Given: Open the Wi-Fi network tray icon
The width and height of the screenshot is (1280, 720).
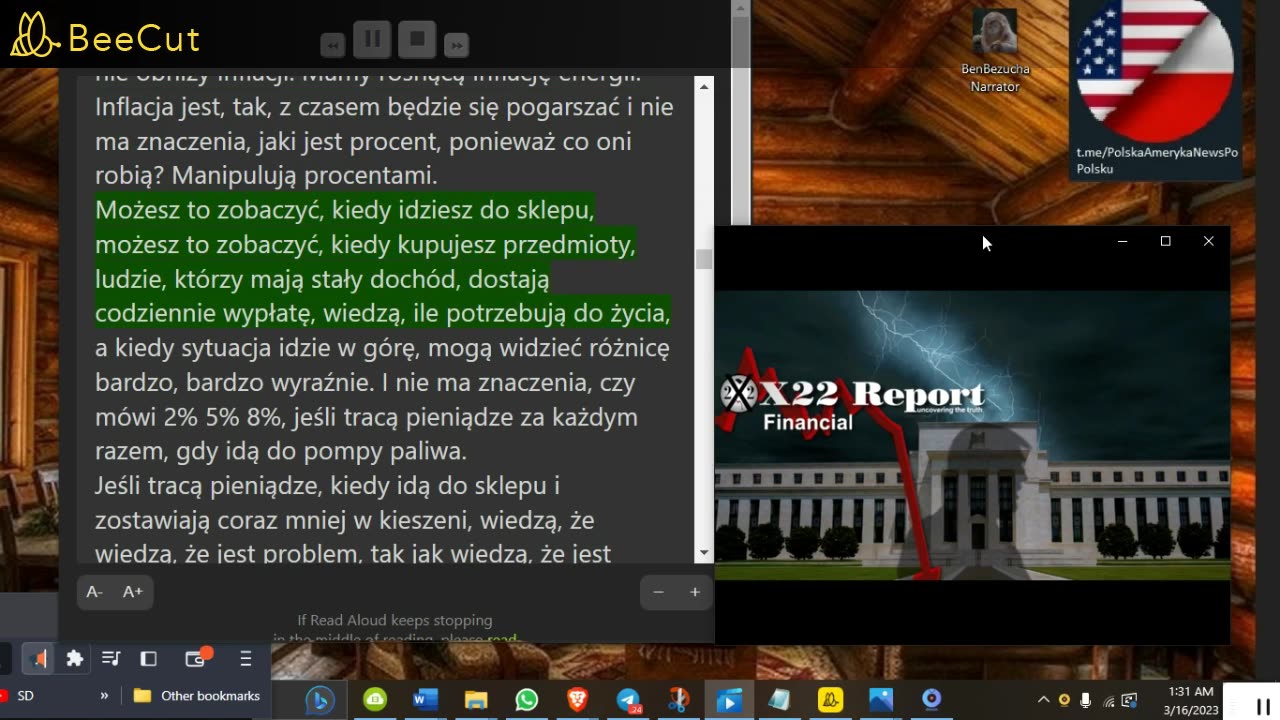Looking at the screenshot, I should (x=1108, y=700).
